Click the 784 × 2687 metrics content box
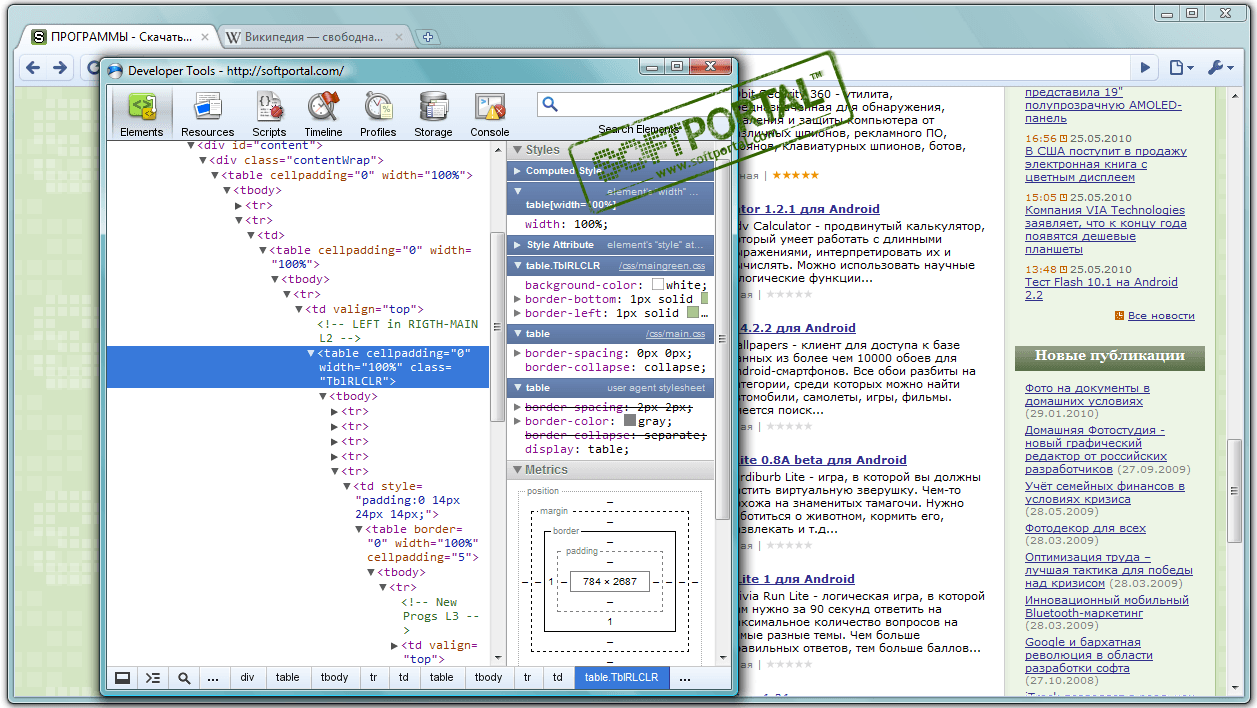1257x708 pixels. pos(610,581)
